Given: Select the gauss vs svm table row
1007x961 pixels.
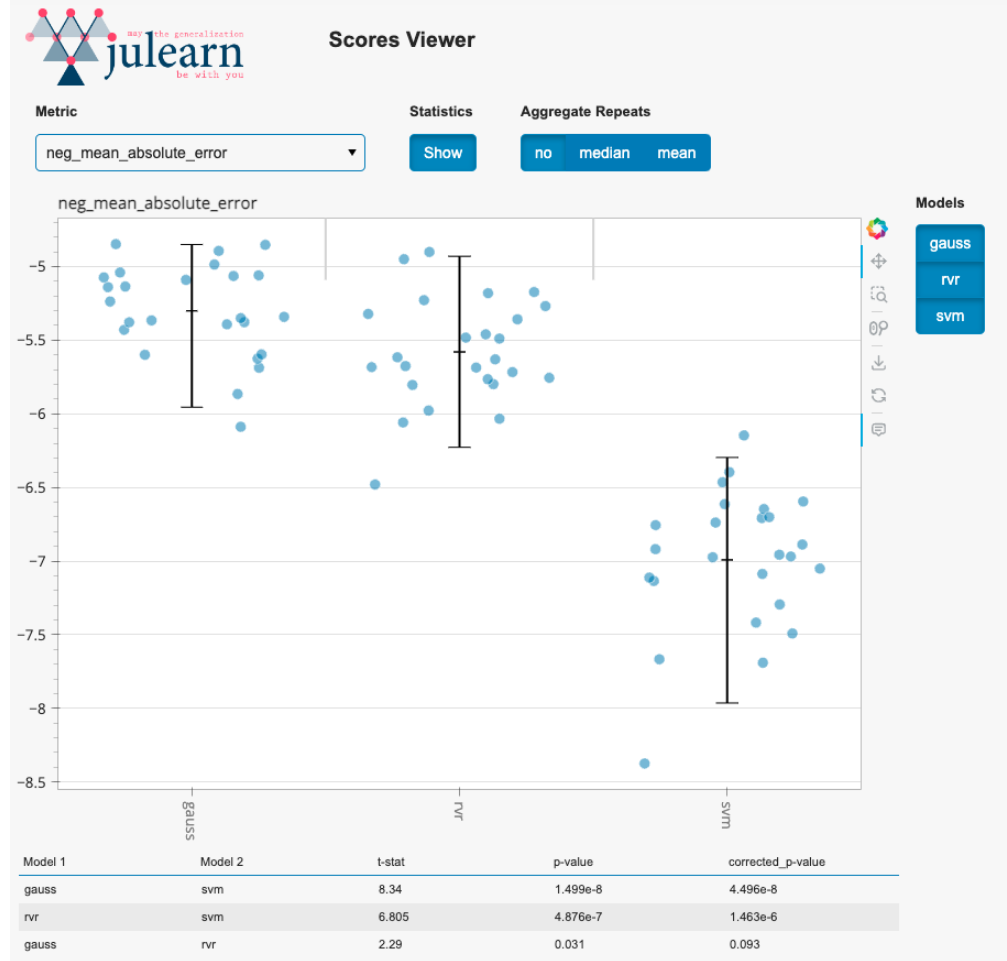Looking at the screenshot, I should pos(460,888).
